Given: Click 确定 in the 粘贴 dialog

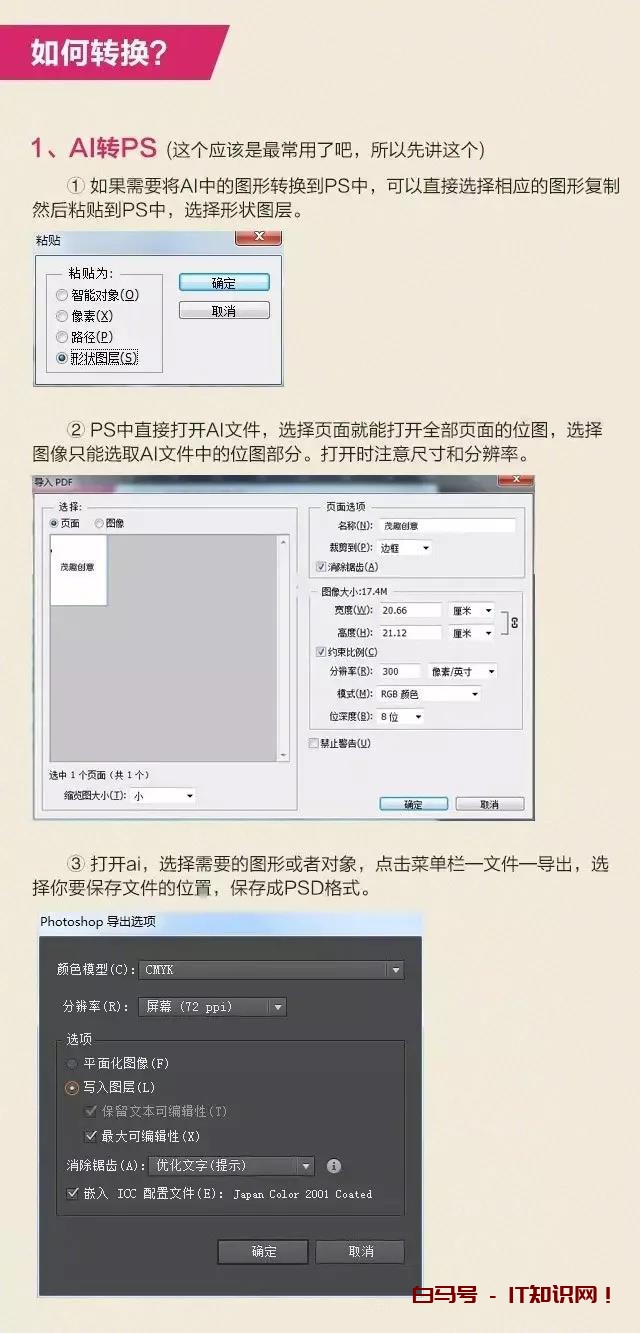Looking at the screenshot, I should pos(224,283).
